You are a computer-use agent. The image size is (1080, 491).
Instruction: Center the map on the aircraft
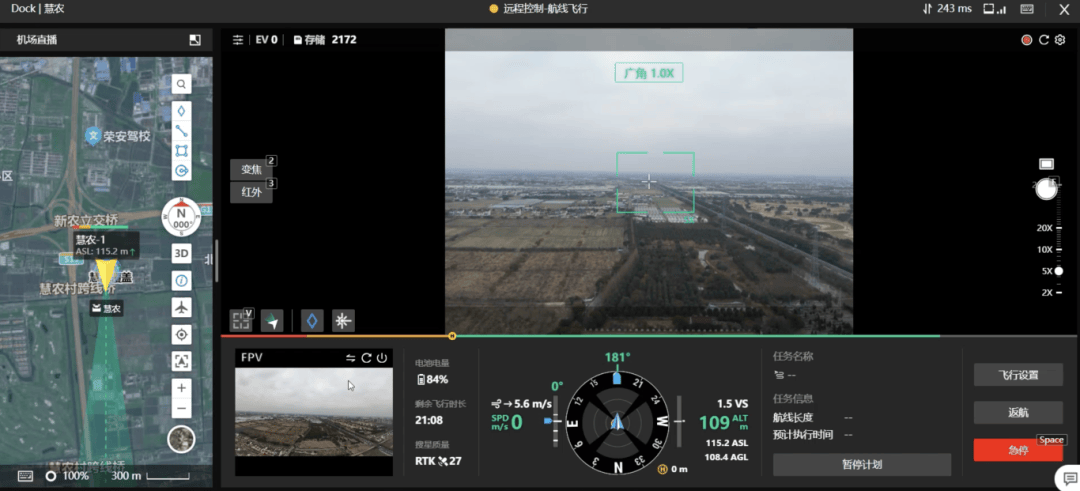click(181, 307)
